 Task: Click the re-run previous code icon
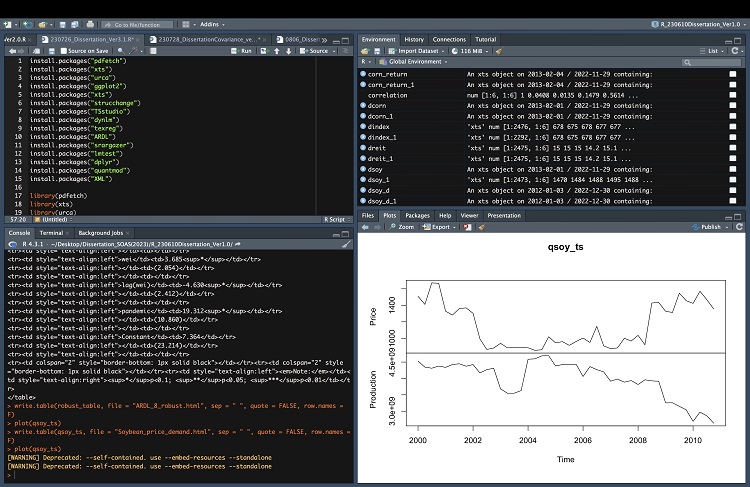coord(263,50)
